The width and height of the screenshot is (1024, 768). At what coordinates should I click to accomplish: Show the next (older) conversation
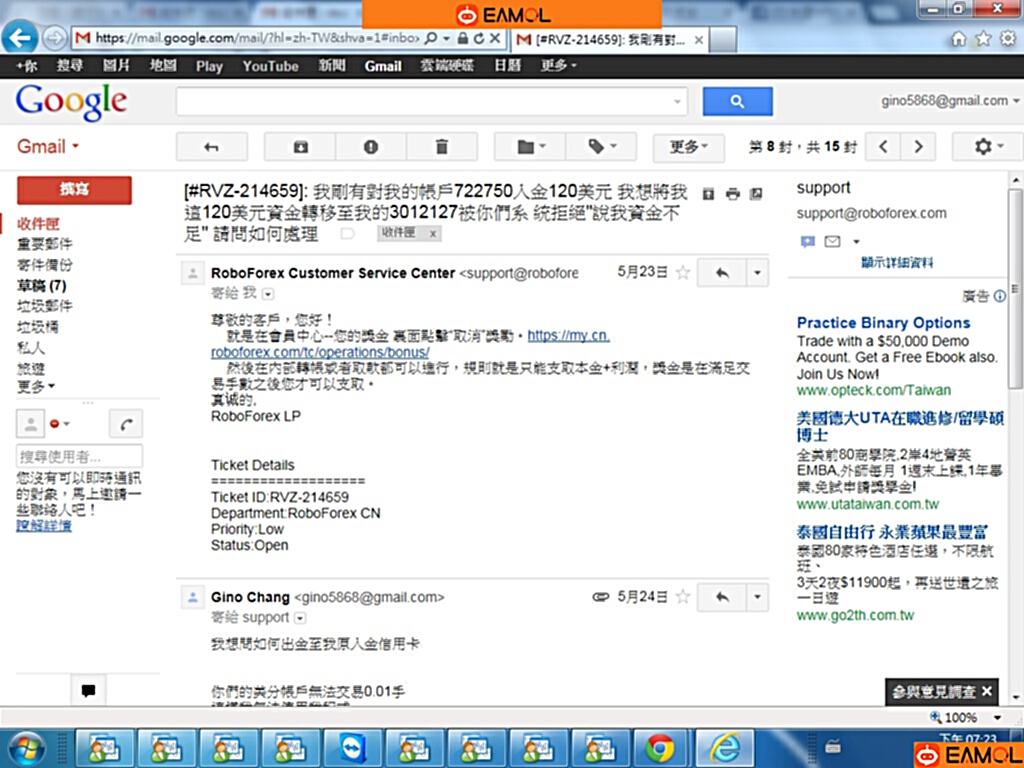919,147
